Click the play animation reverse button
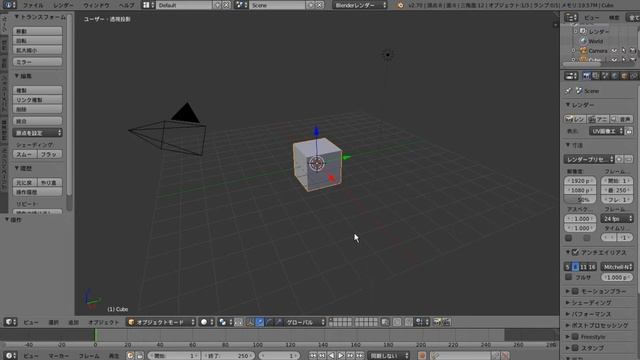Screen dimensions: 640x360 pos(331,356)
